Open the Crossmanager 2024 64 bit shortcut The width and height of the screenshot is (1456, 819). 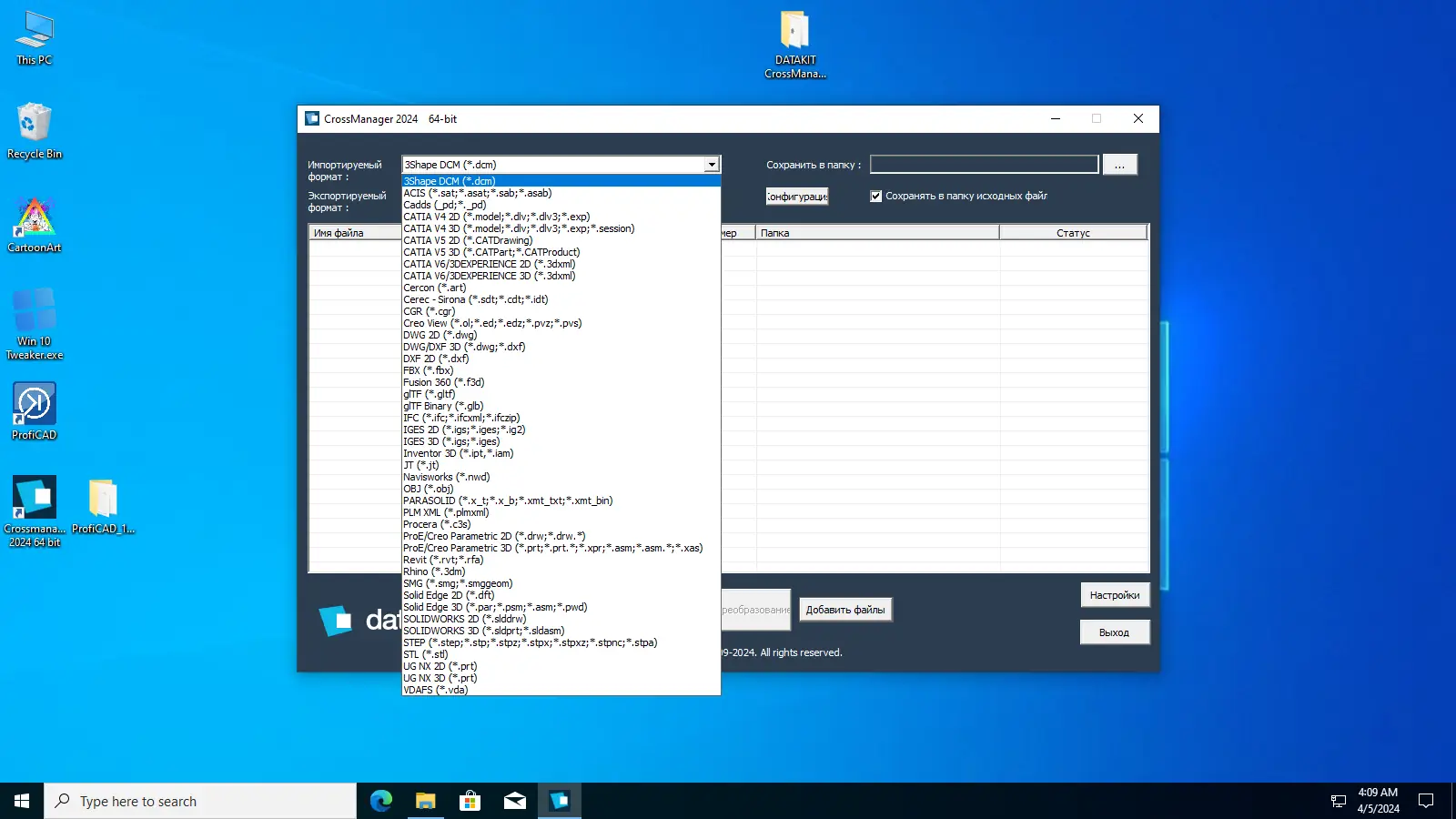(x=35, y=511)
